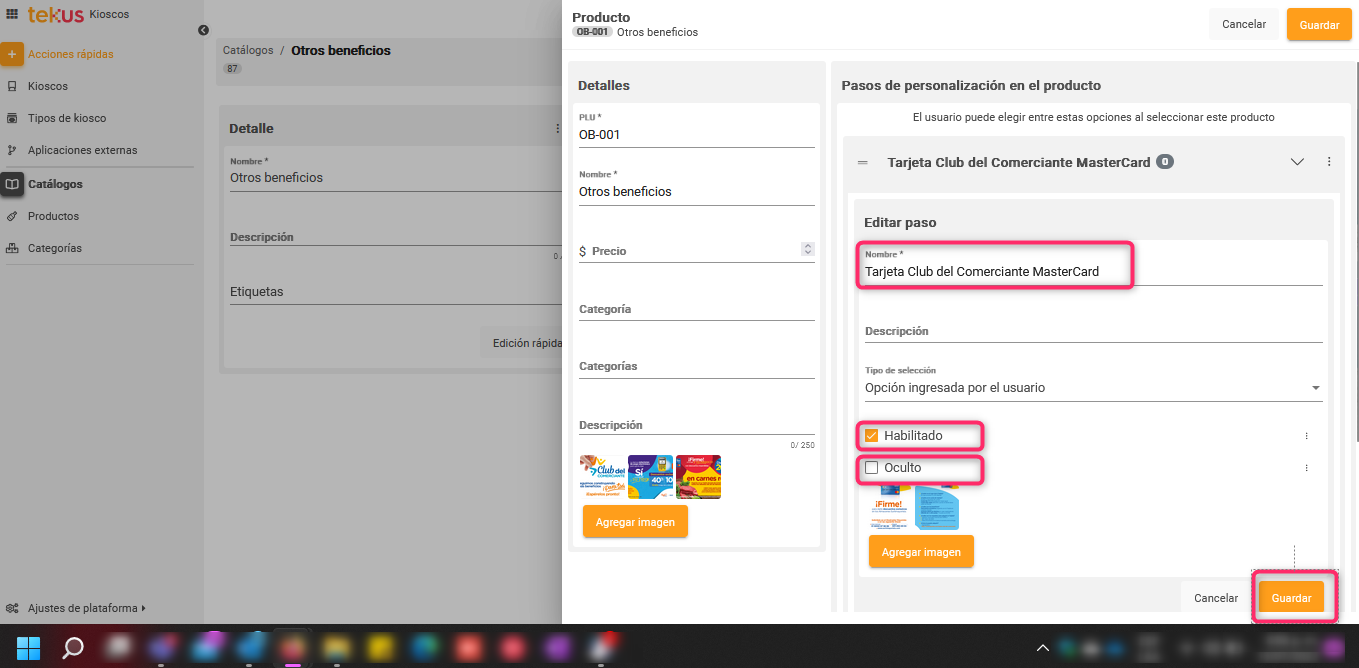
Task: Click the drag handle of Tarjeta Club step
Action: point(864,162)
